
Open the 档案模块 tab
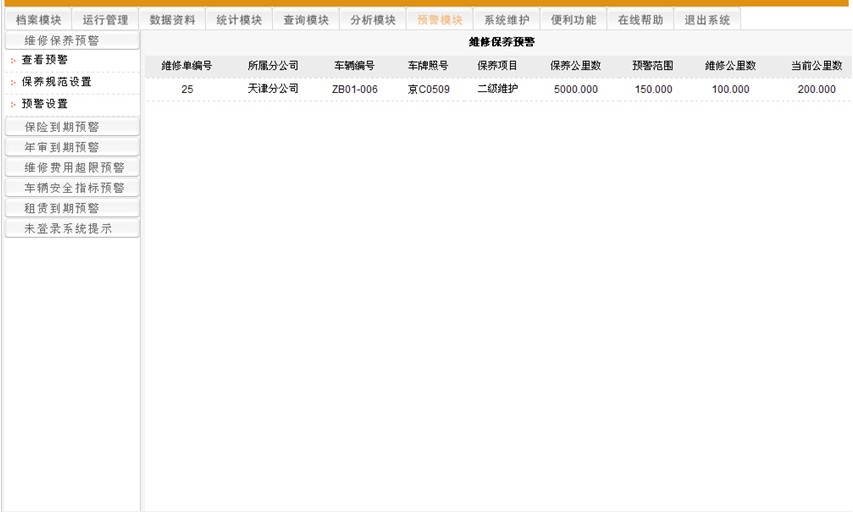(x=38, y=20)
